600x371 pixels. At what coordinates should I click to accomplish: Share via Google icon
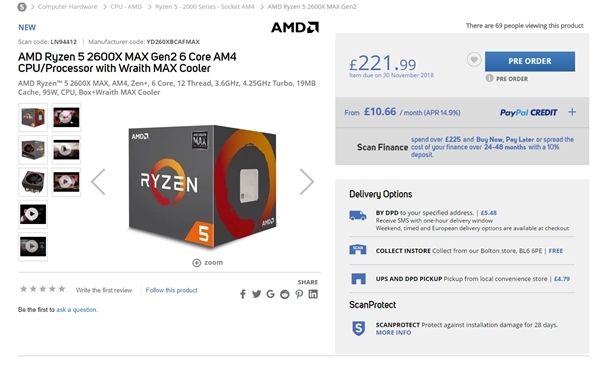pyautogui.click(x=271, y=294)
